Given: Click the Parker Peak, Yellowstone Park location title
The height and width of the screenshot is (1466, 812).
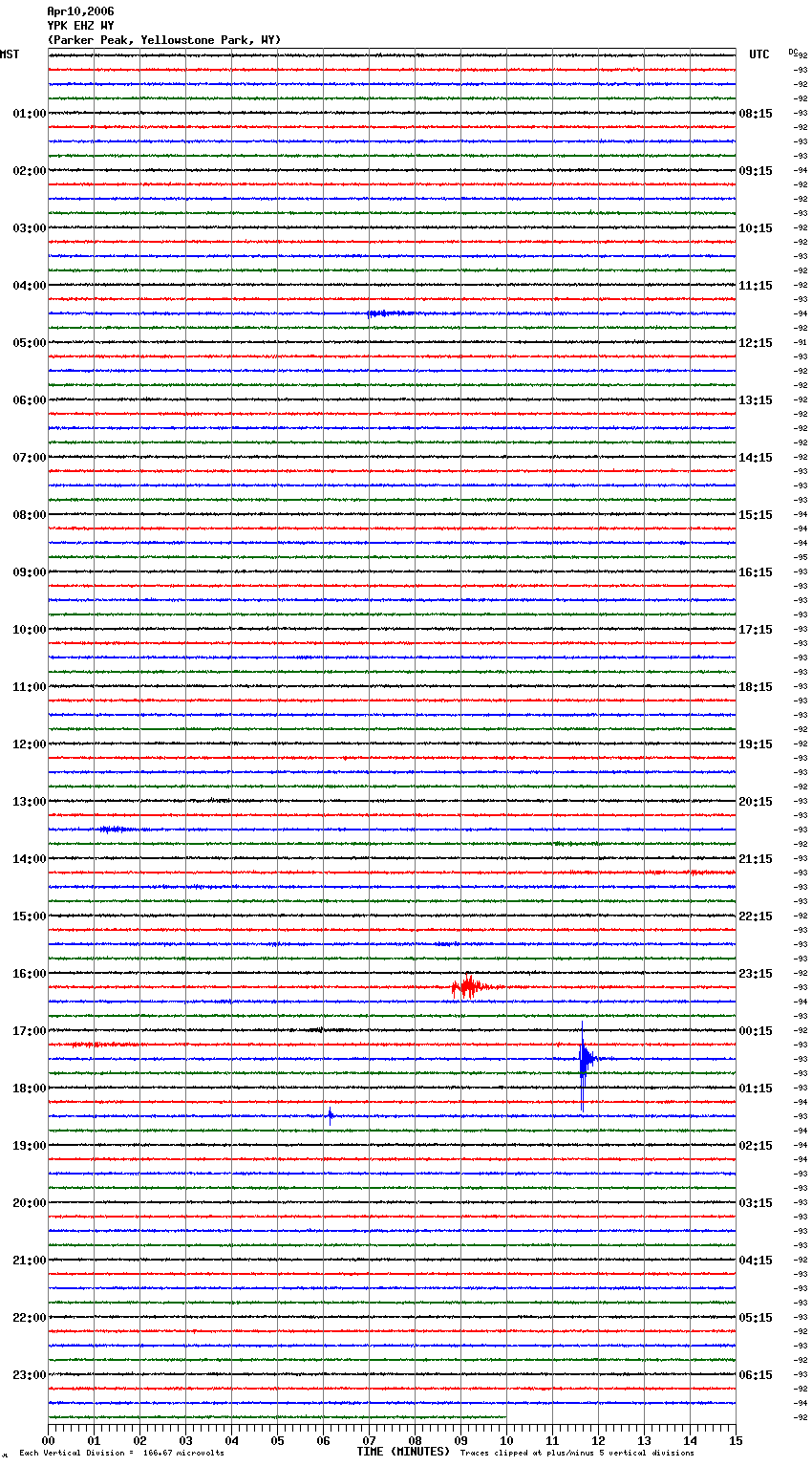Looking at the screenshot, I should coord(163,40).
